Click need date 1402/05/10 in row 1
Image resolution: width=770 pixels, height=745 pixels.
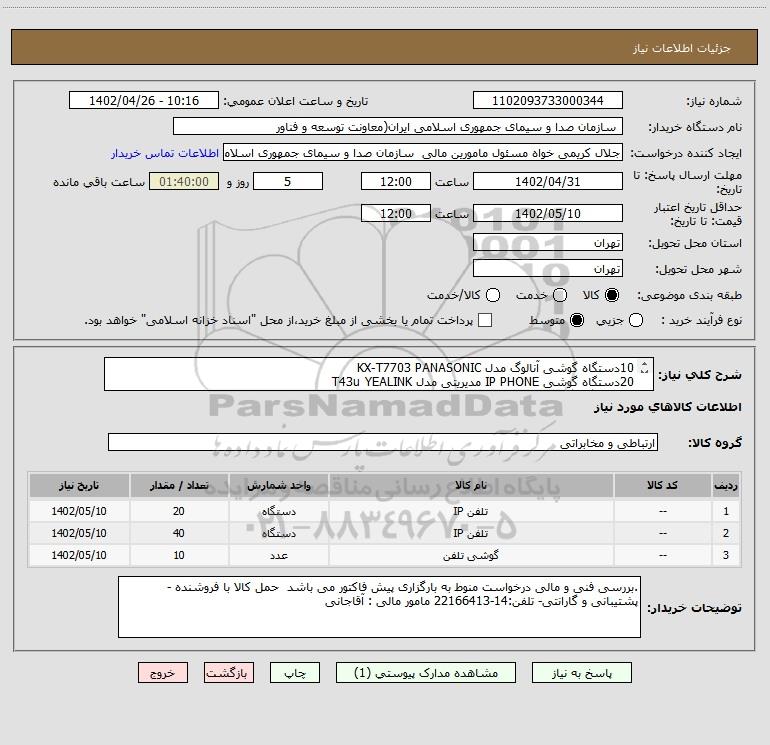pyautogui.click(x=79, y=511)
